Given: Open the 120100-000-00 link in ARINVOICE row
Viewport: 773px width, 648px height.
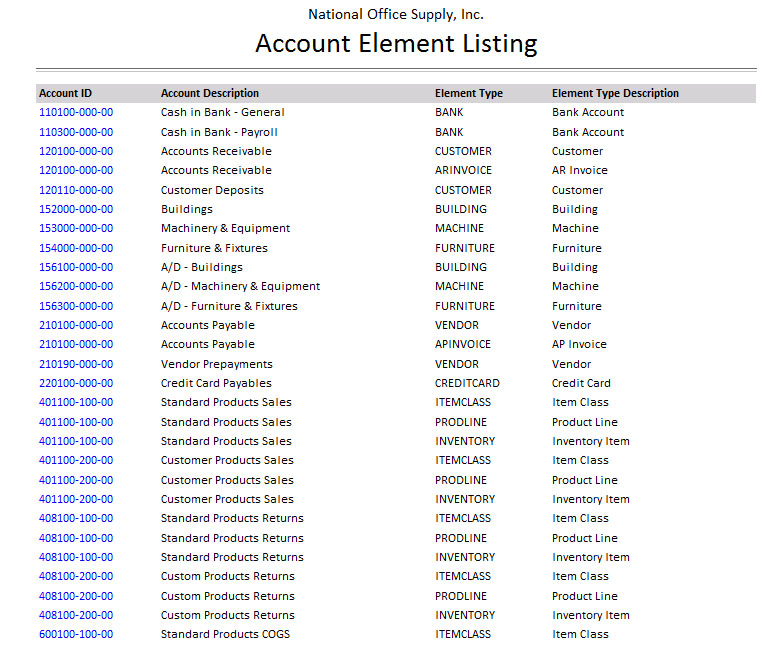Looking at the screenshot, I should [76, 170].
